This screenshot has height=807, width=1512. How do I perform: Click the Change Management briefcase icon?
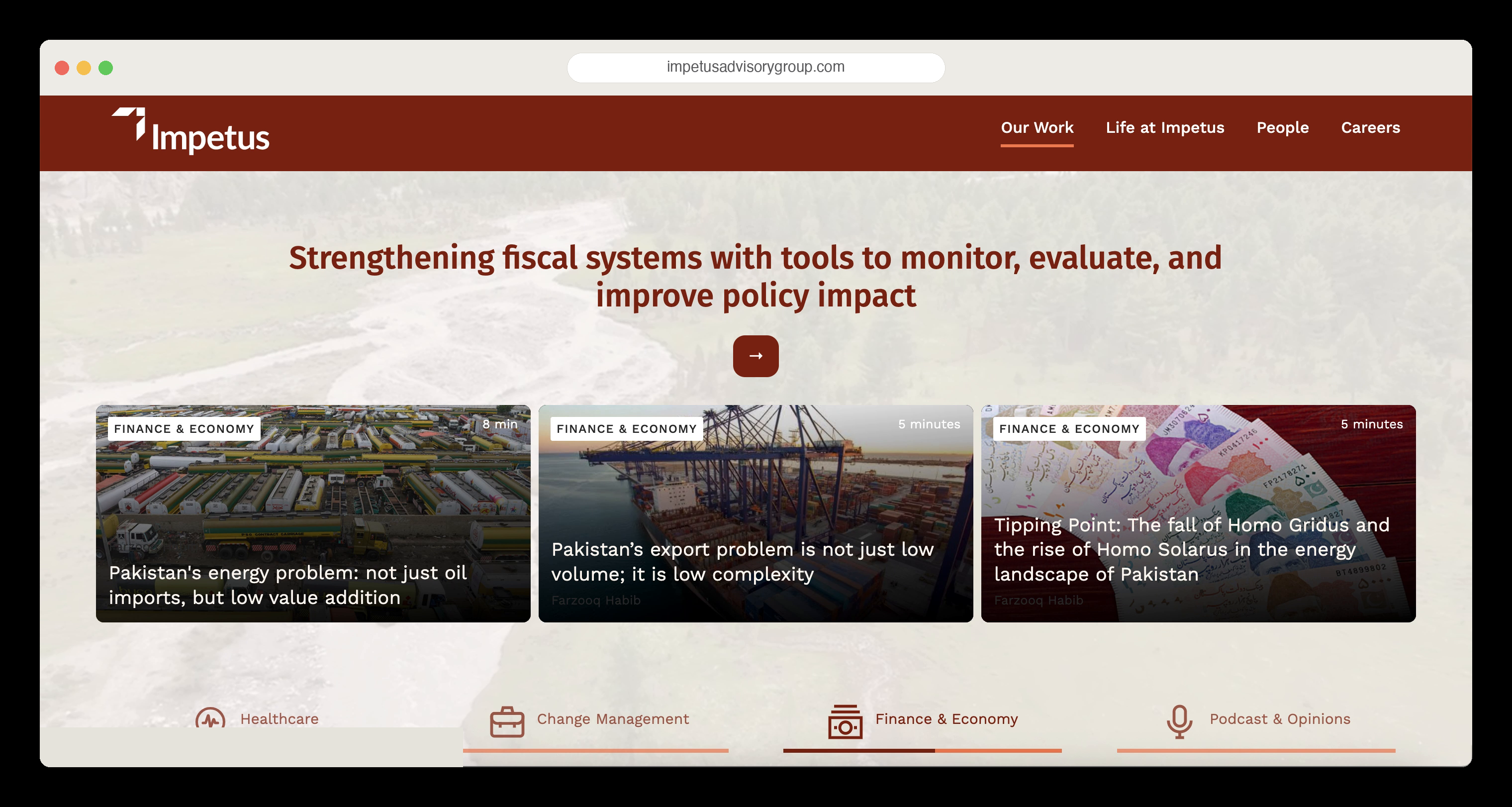point(507,722)
